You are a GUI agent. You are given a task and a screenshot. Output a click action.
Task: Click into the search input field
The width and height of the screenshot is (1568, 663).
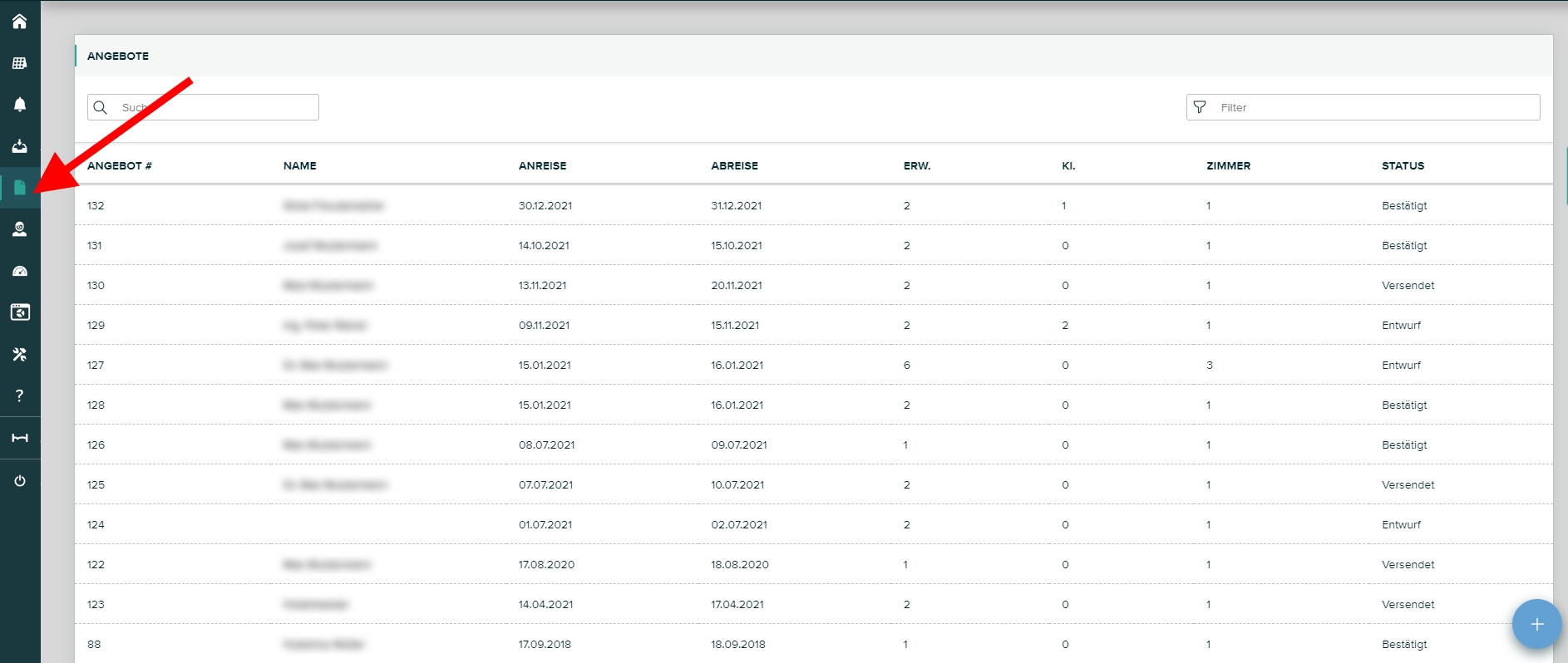coord(216,107)
